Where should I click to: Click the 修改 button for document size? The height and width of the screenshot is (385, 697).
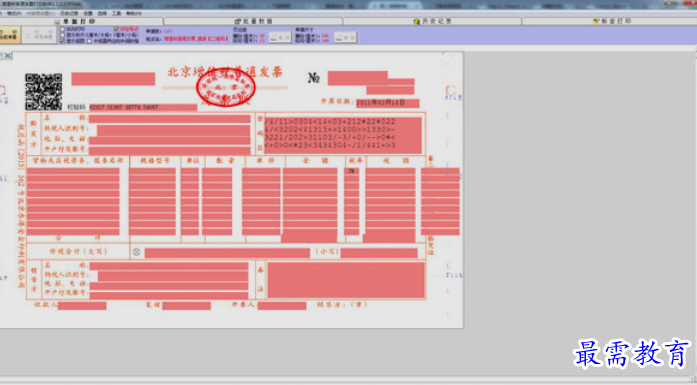pyautogui.click(x=345, y=37)
